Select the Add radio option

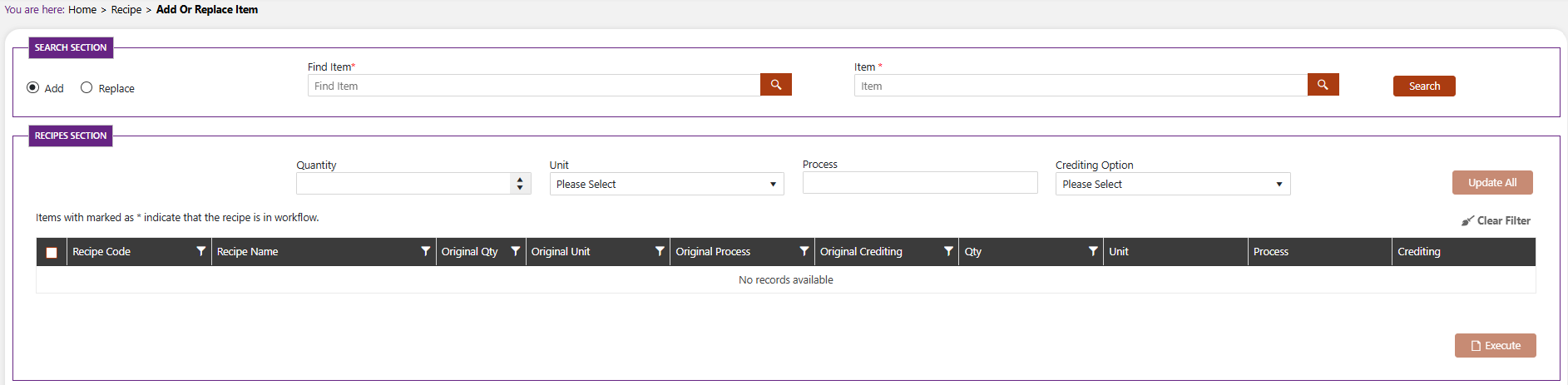pos(33,87)
